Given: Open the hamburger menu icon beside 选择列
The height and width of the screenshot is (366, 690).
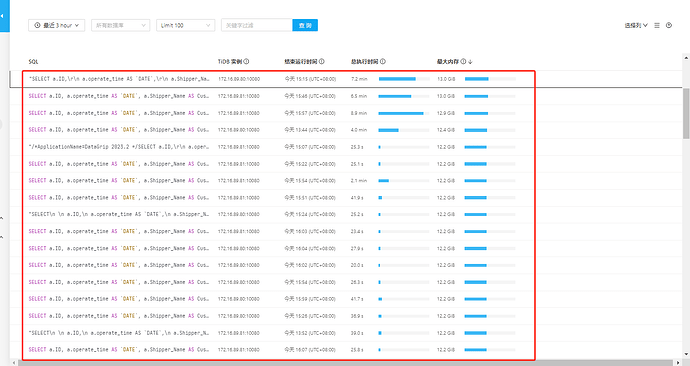Looking at the screenshot, I should (x=657, y=26).
